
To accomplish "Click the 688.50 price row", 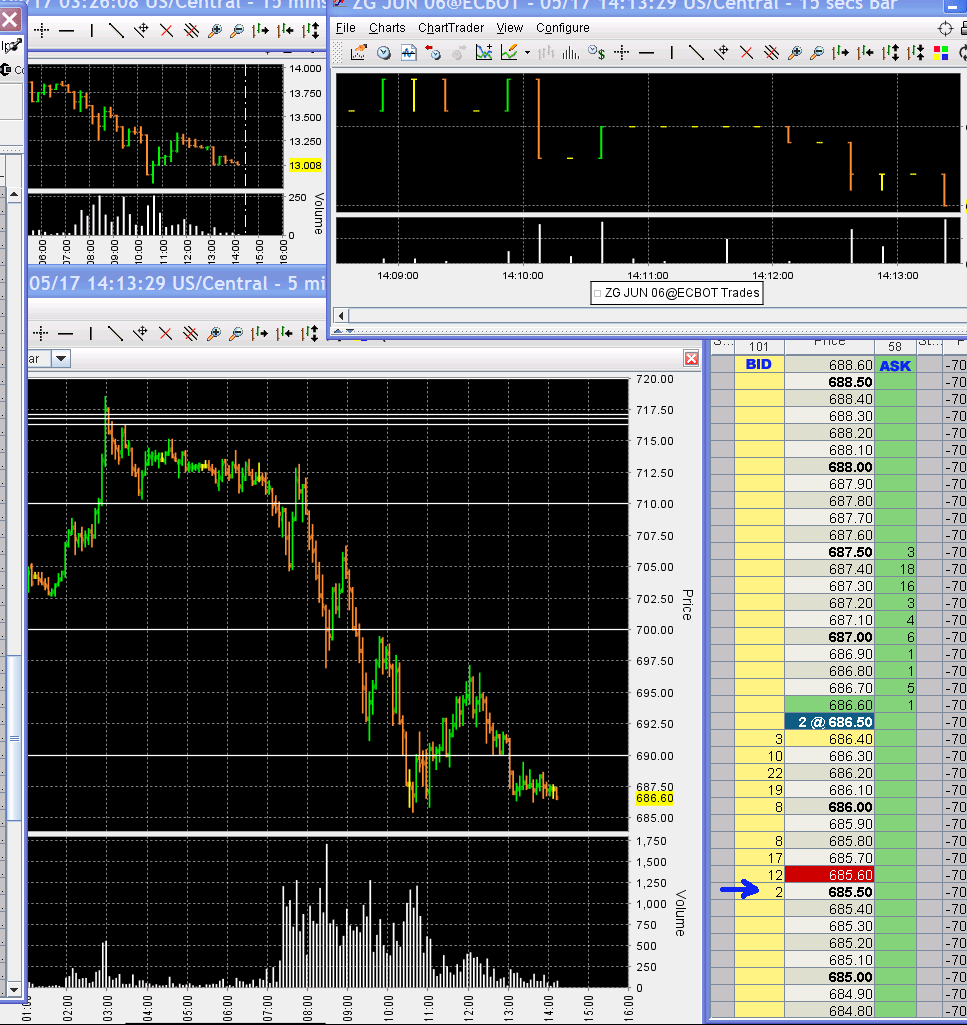I will [829, 382].
